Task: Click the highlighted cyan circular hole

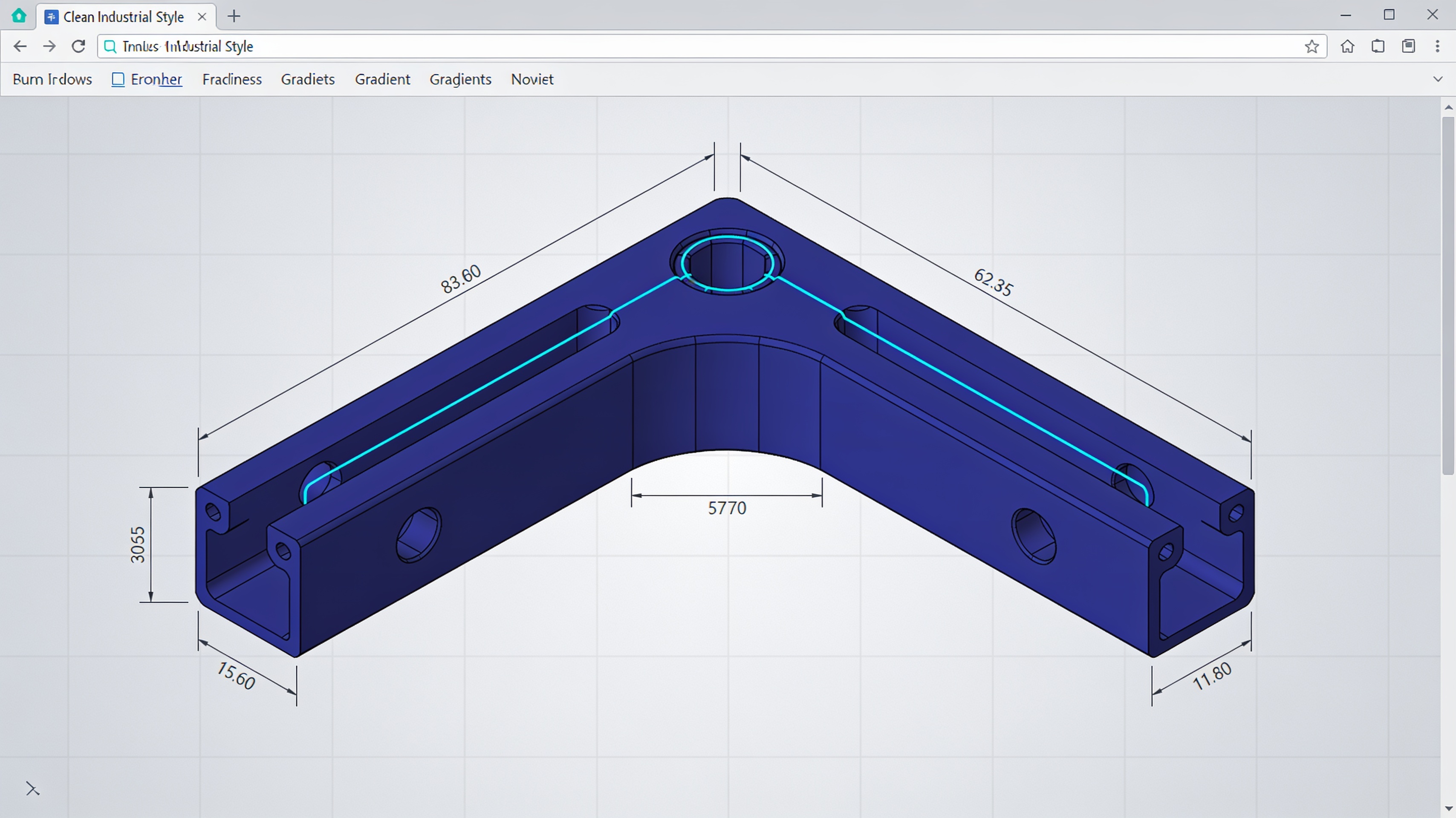Action: pyautogui.click(x=727, y=263)
